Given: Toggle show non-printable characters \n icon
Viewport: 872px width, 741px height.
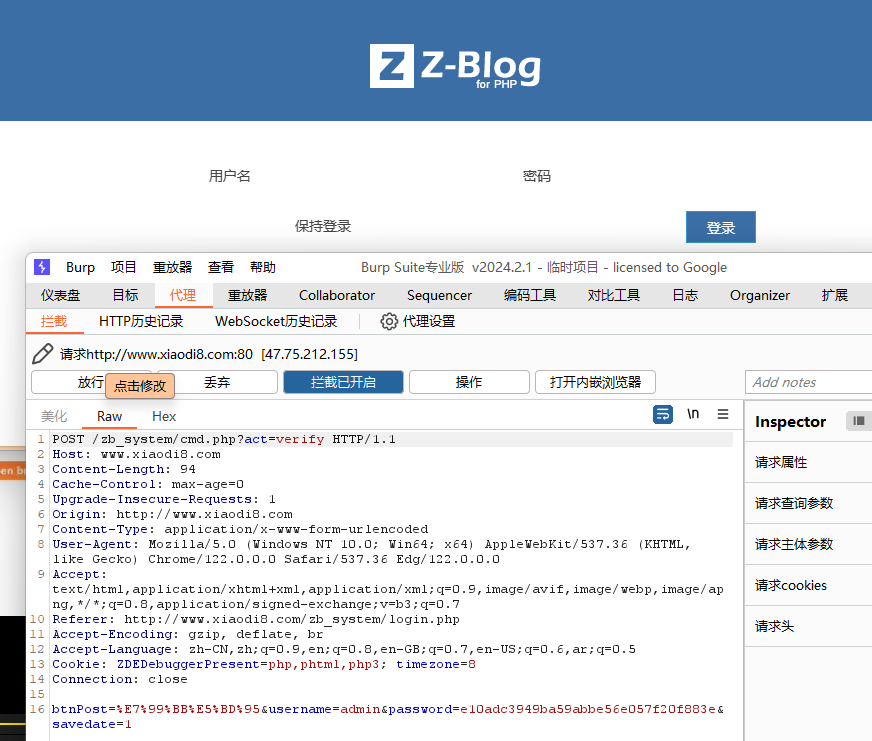Looking at the screenshot, I should click(x=693, y=414).
